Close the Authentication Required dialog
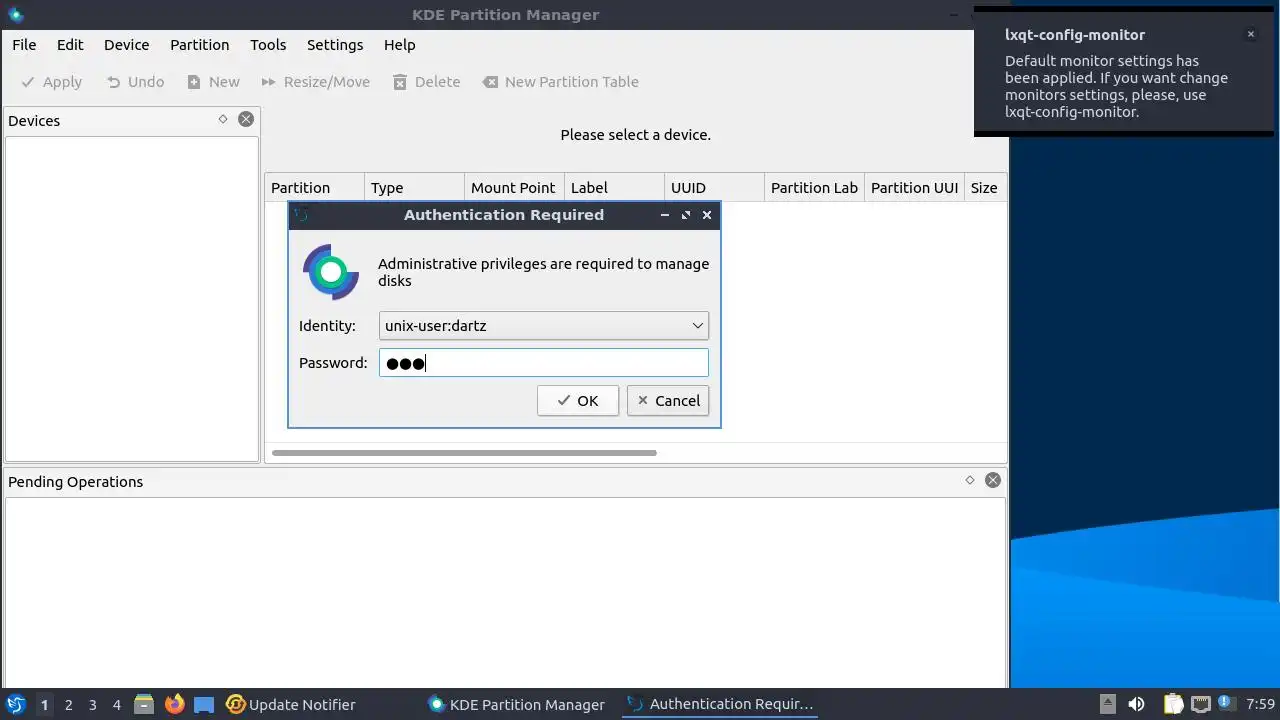1280x720 pixels. (707, 215)
